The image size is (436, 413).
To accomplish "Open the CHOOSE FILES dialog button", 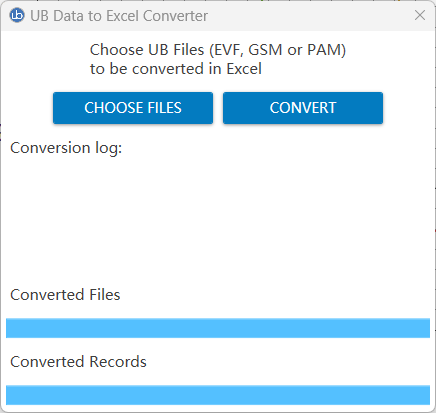I will click(x=133, y=108).
